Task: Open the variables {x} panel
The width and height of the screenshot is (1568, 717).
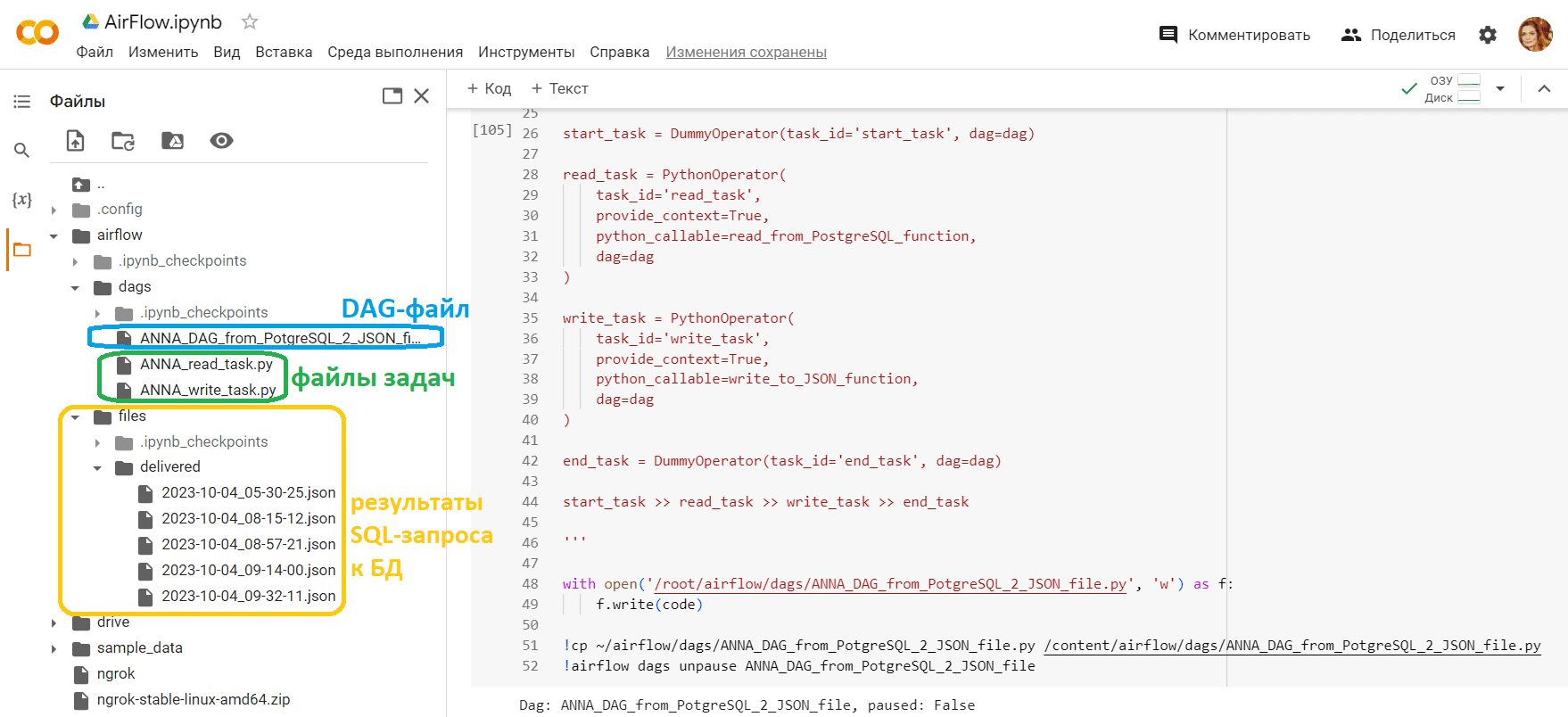Action: pyautogui.click(x=22, y=200)
